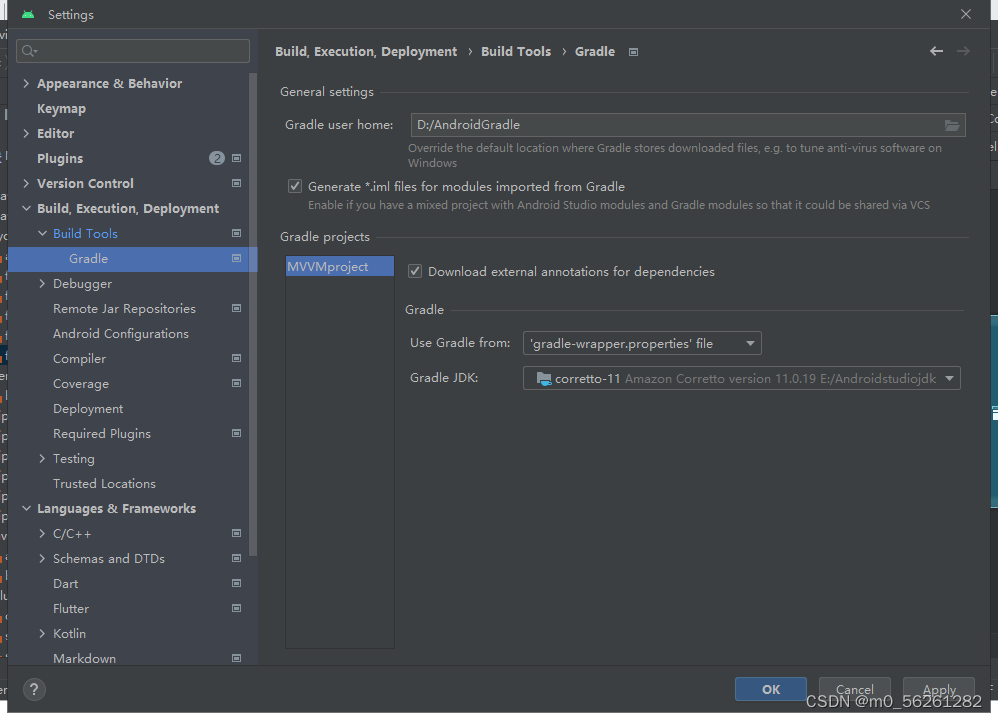
Task: Click the search magnifier in the settings search box
Action: coord(24,49)
